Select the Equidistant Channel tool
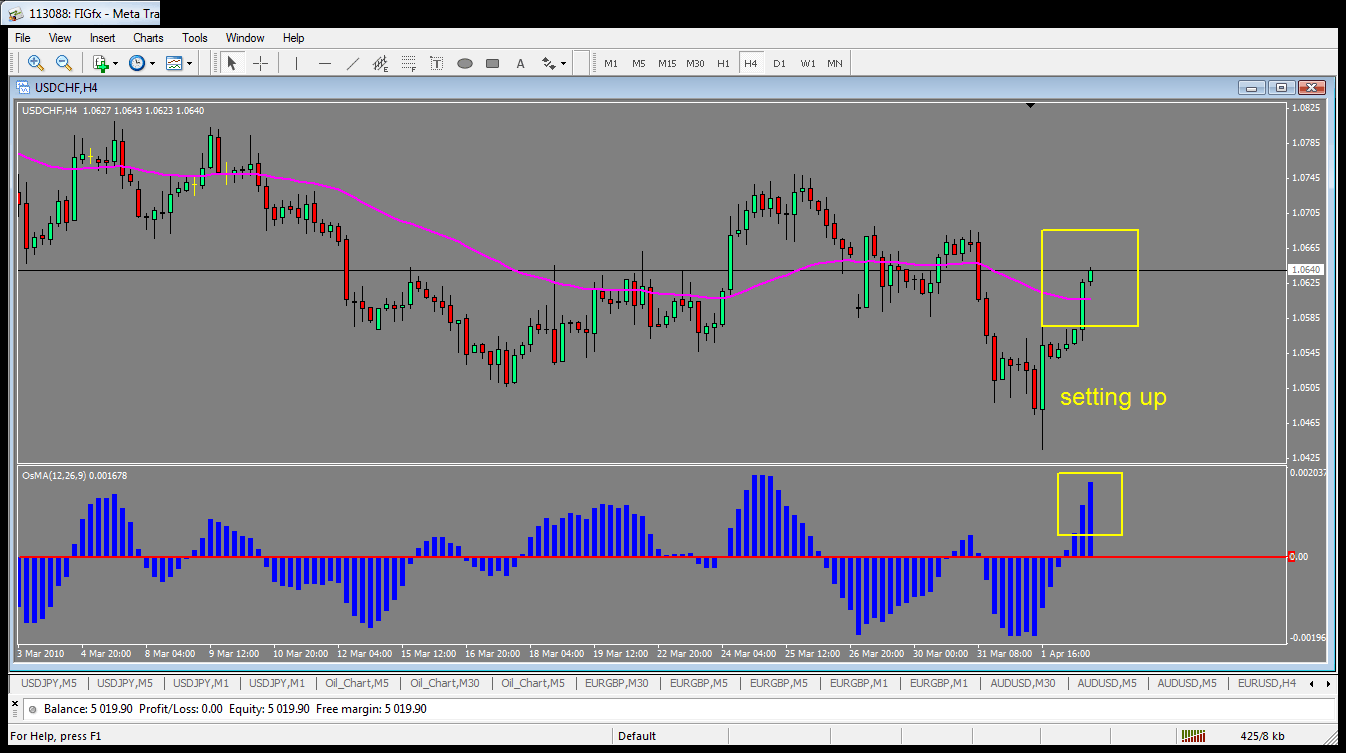The image size is (1346, 753). (381, 63)
